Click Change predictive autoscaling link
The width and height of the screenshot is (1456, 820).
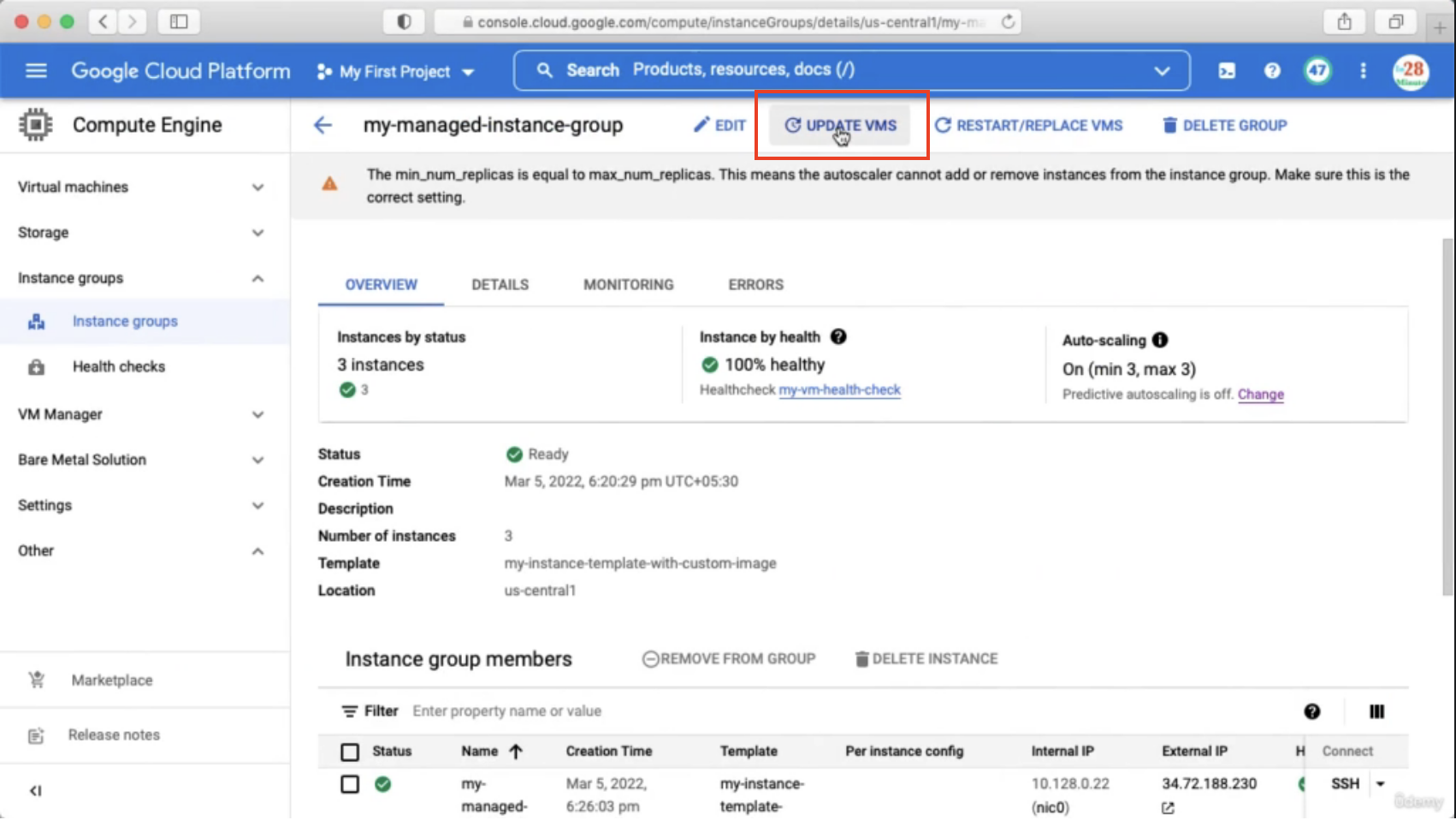click(1261, 395)
